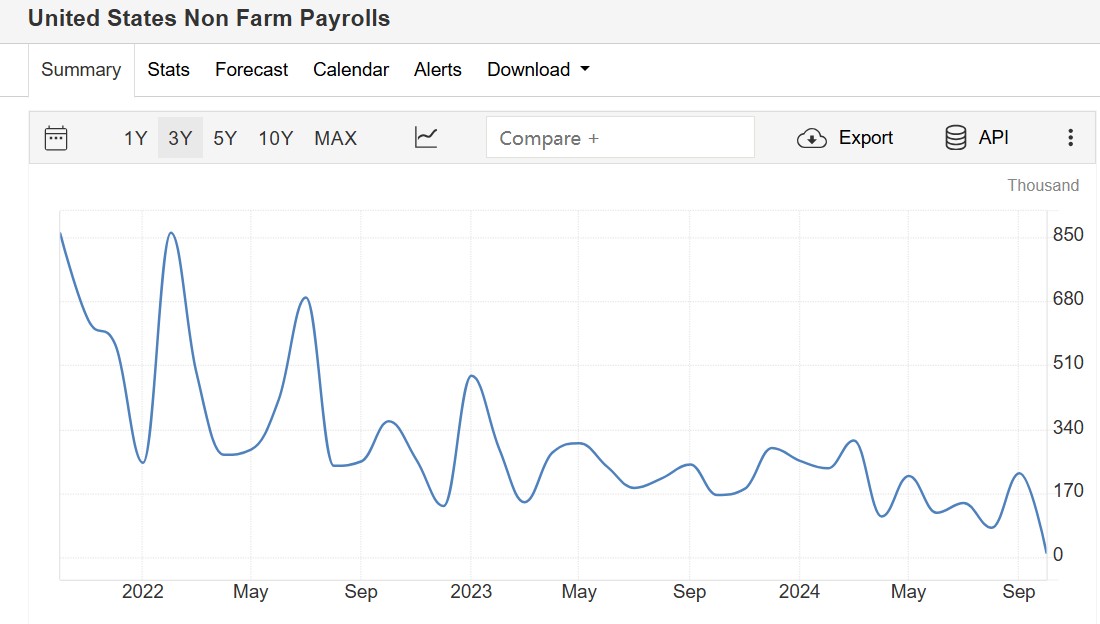Open the Calendar tab
Screen dimensions: 1100x624
pyautogui.click(x=351, y=70)
